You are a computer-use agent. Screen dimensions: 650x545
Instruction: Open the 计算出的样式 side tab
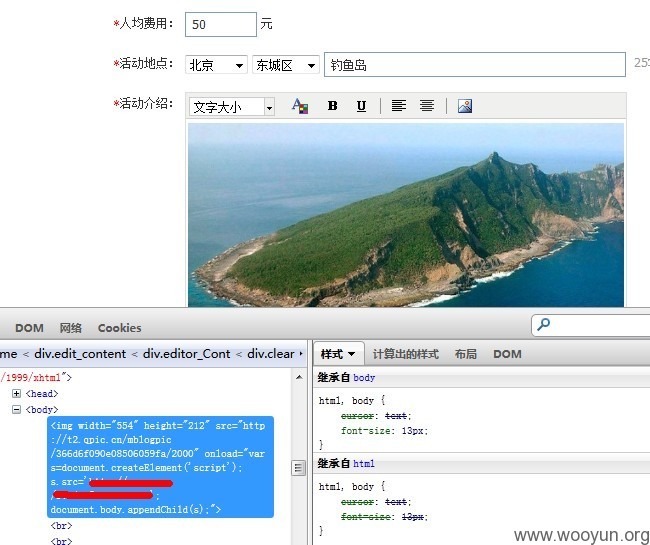coord(405,354)
